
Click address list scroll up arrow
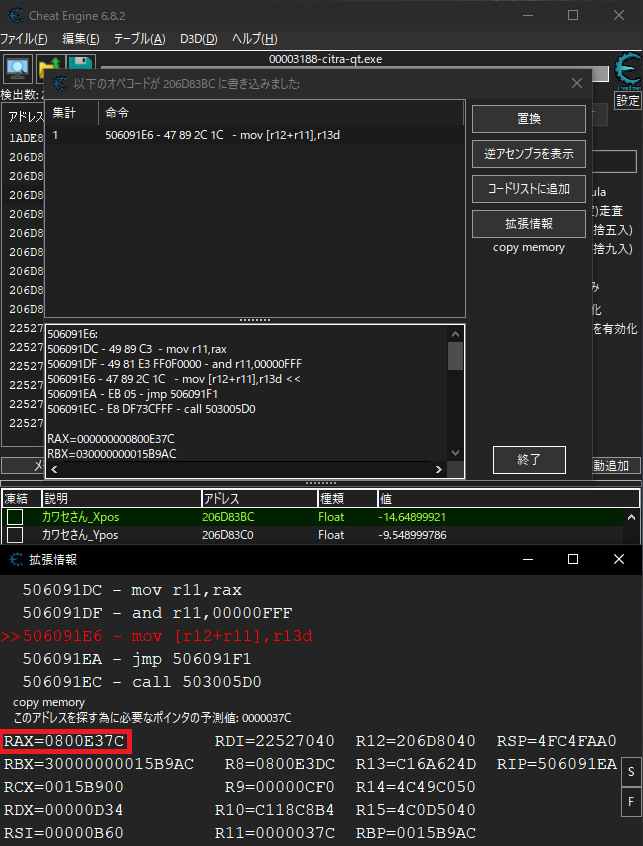pos(631,517)
